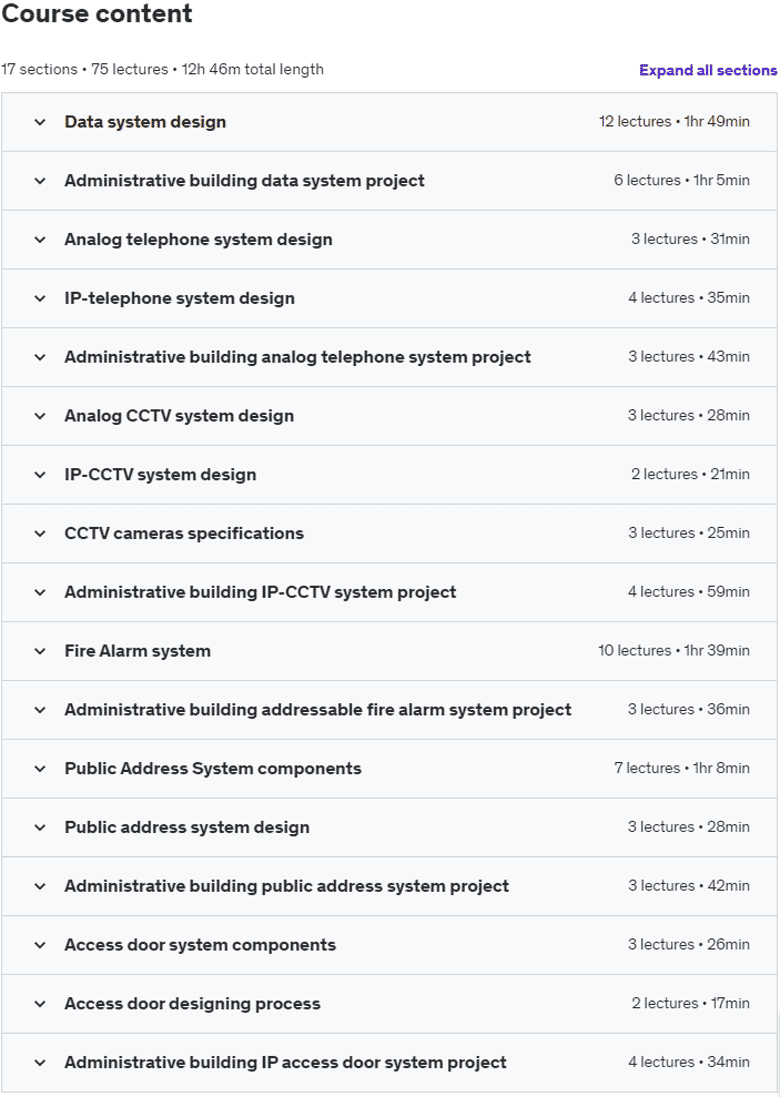Click '4 lectures • 59min' text
Screen dimensions: 780x1097
(x=689, y=591)
